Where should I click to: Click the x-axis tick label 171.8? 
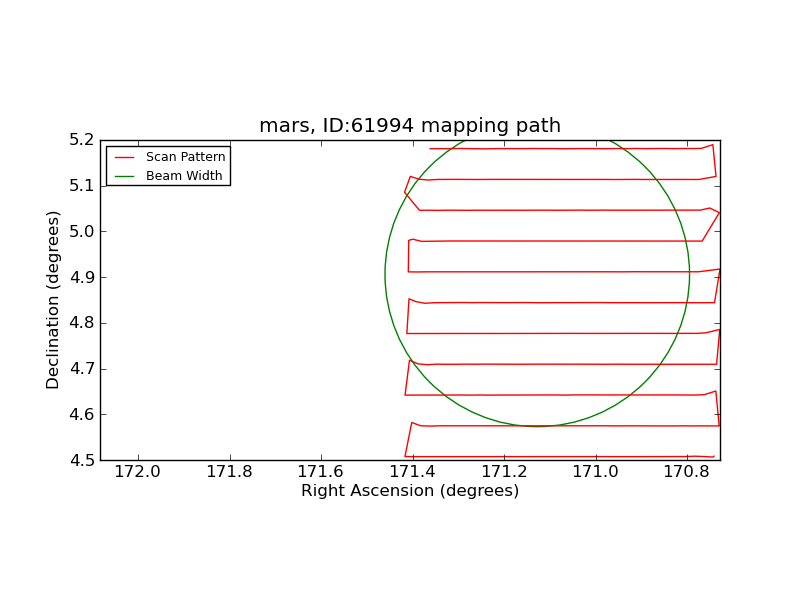coord(229,471)
